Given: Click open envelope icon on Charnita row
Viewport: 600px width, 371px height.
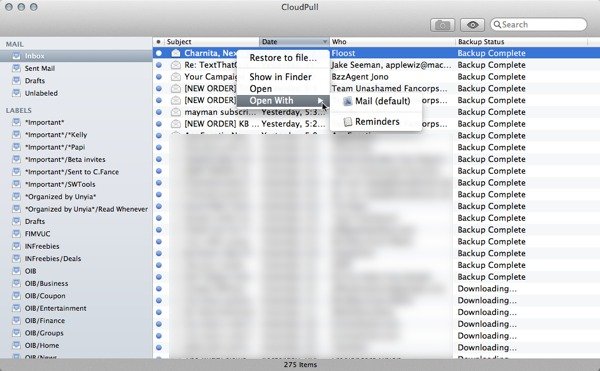Looking at the screenshot, I should click(x=176, y=53).
